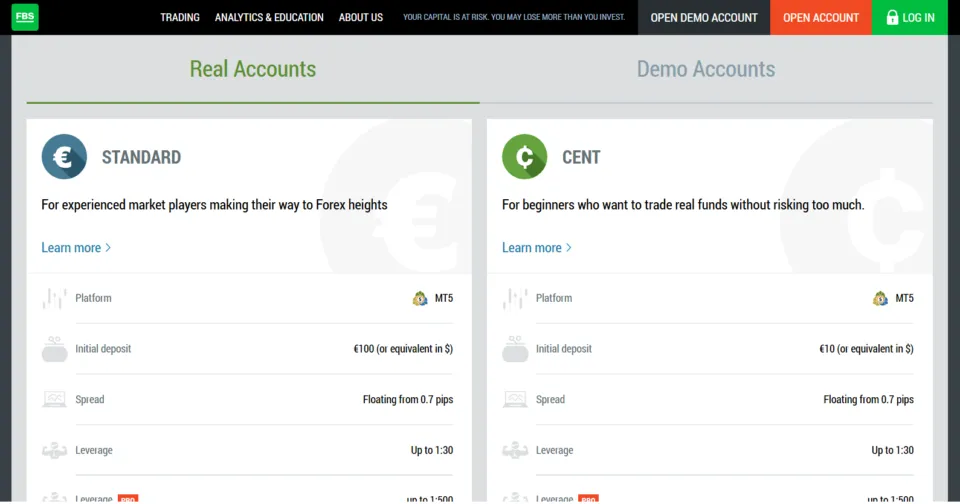960x504 pixels.
Task: Click the MT5 logo icon in Standard card
Action: [x=420, y=298]
